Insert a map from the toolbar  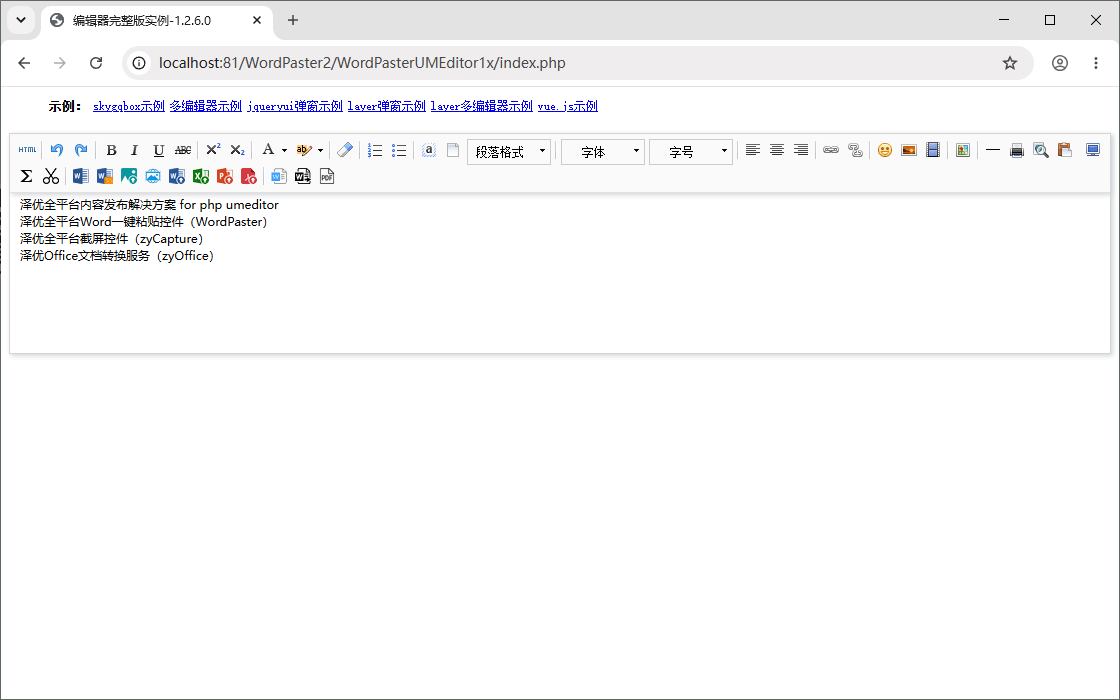coord(963,150)
